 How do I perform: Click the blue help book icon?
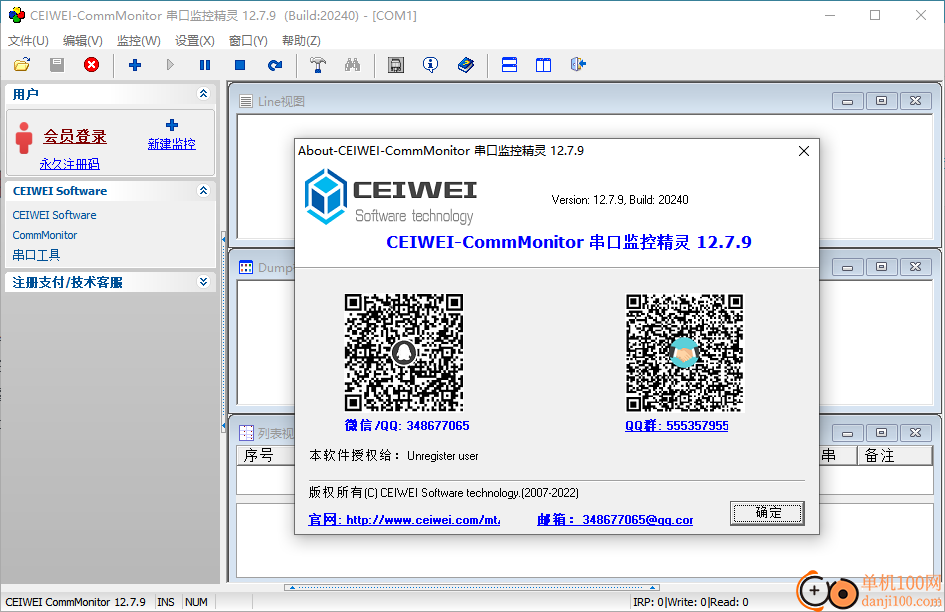466,65
